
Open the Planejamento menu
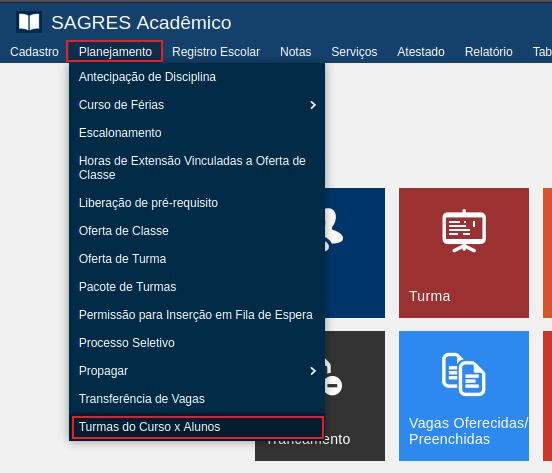tap(115, 52)
